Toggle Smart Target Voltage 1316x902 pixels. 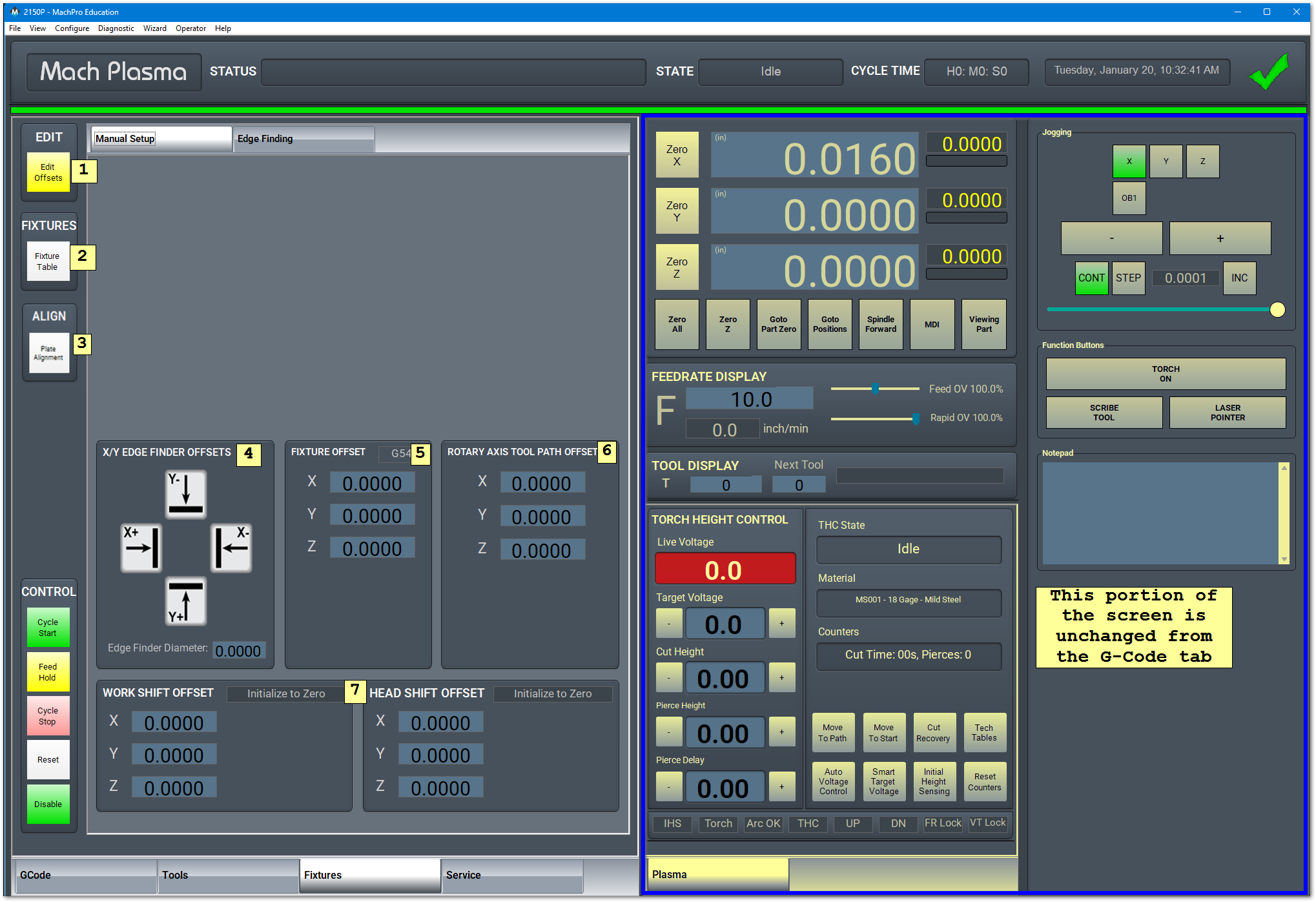tap(883, 781)
